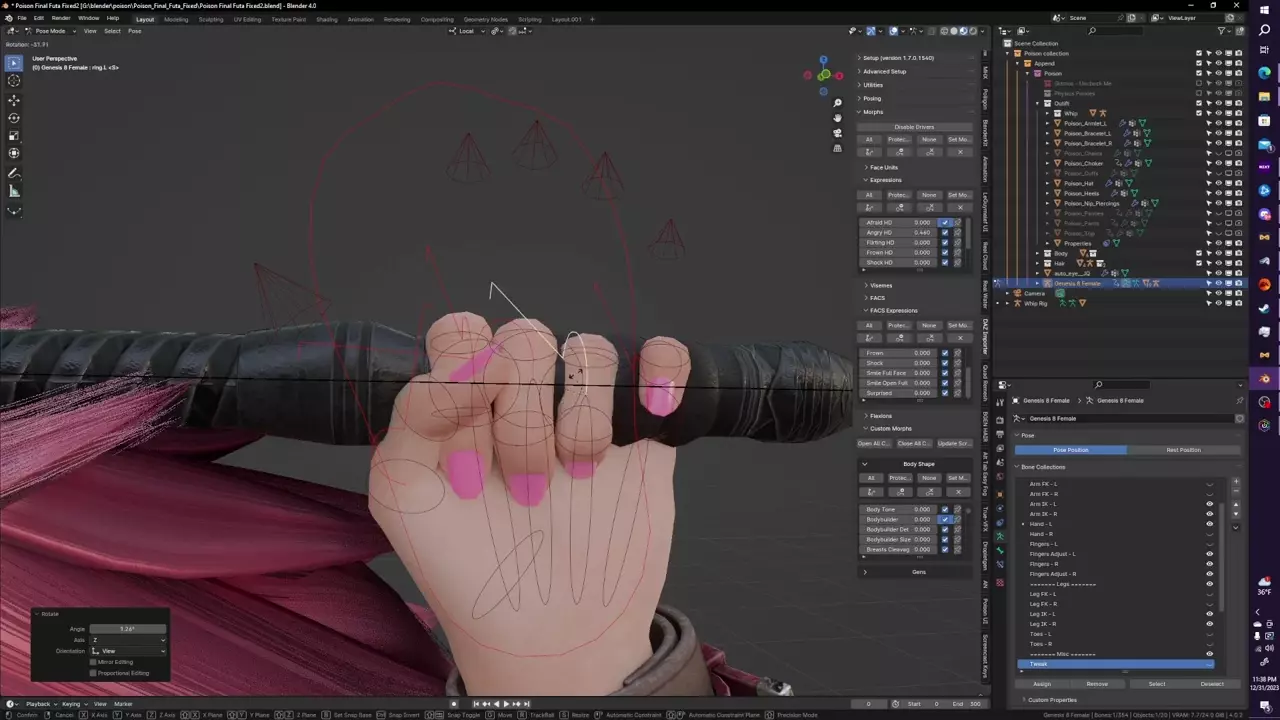Open the Pose Mode dropdown
This screenshot has height=720, width=1280.
point(49,31)
